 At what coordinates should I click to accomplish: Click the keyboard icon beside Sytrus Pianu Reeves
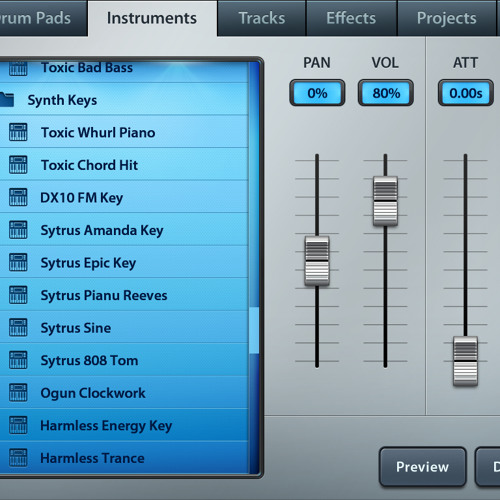coord(18,295)
